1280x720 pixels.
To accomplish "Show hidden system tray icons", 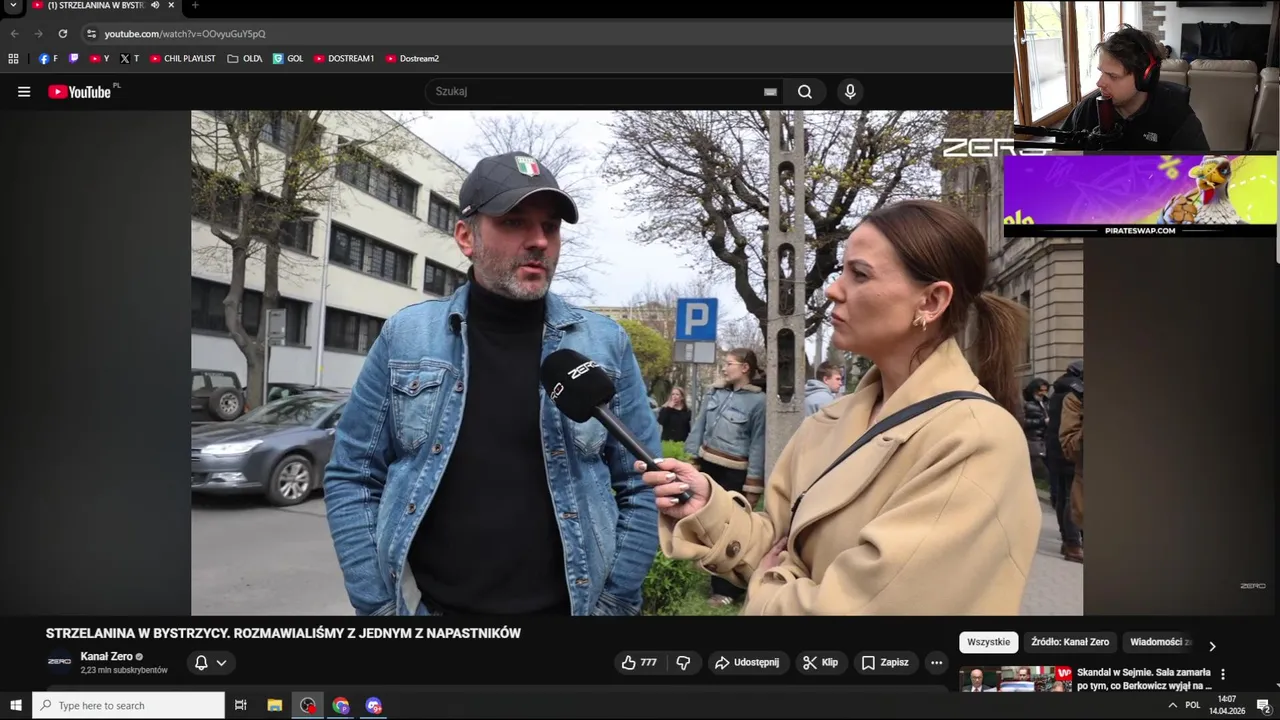I will (1172, 705).
